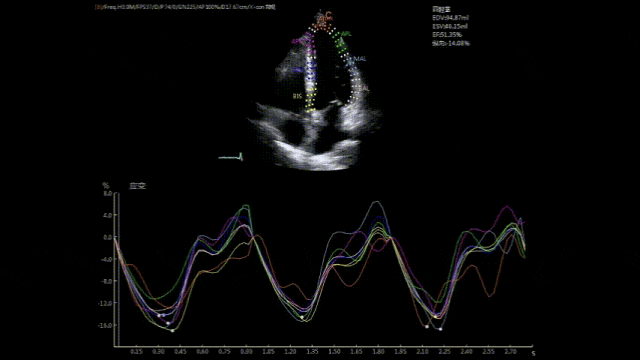640x360 pixels.
Task: Click the % unit label on y-axis
Action: tap(106, 186)
